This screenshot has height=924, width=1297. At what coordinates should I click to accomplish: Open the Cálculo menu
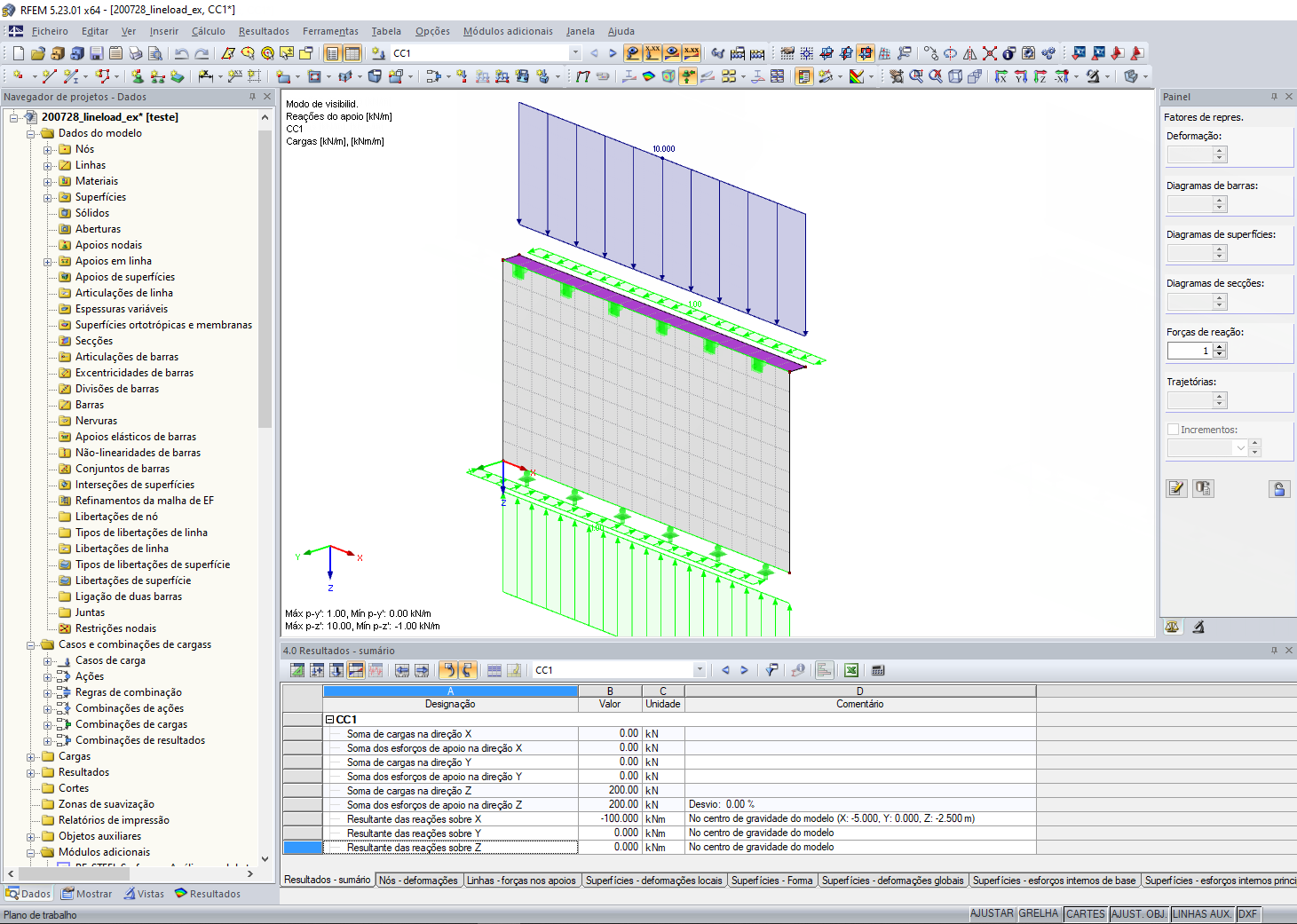[x=209, y=31]
